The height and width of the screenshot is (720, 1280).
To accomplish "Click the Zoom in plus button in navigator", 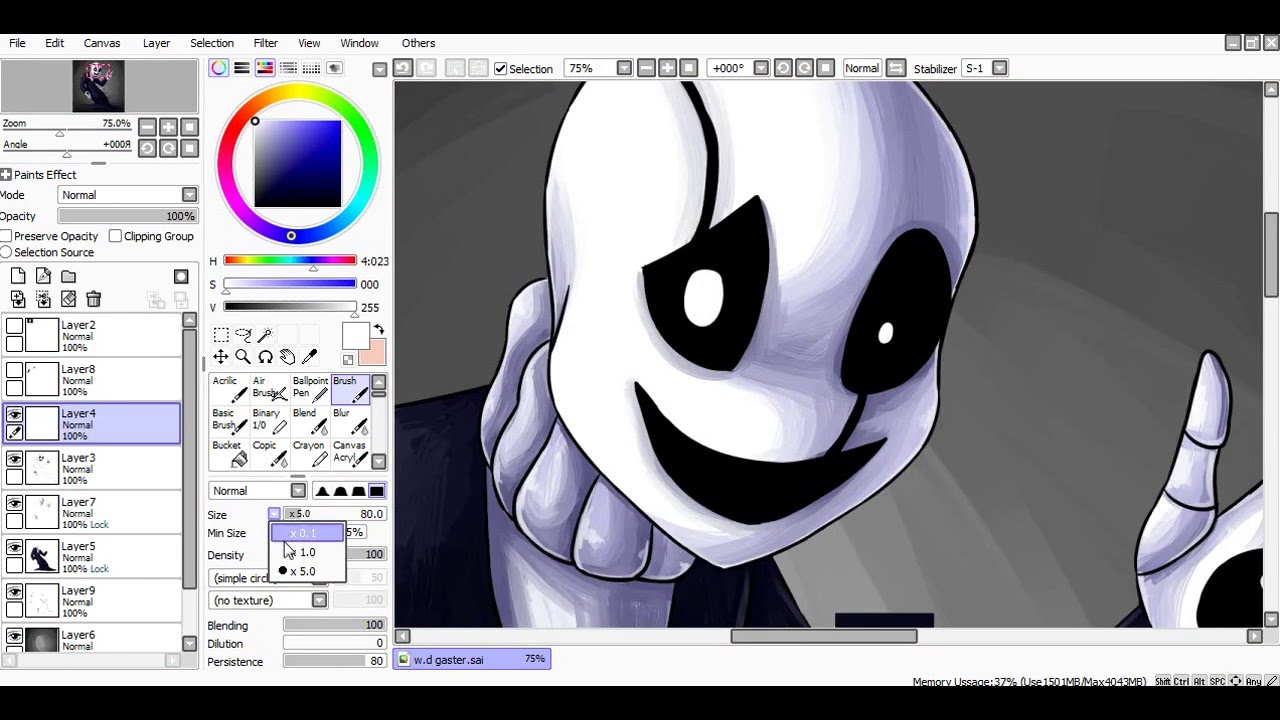I will (x=168, y=127).
